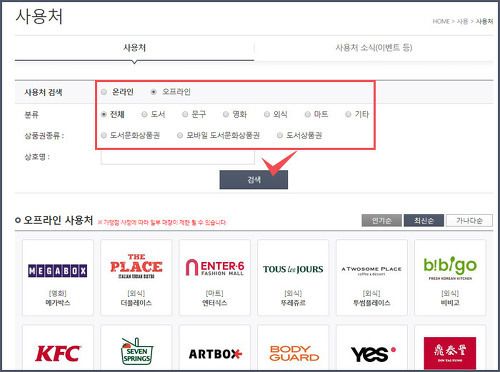Open the A Twosome Place card
Image resolution: width=500 pixels, height=372 pixels.
372,277
